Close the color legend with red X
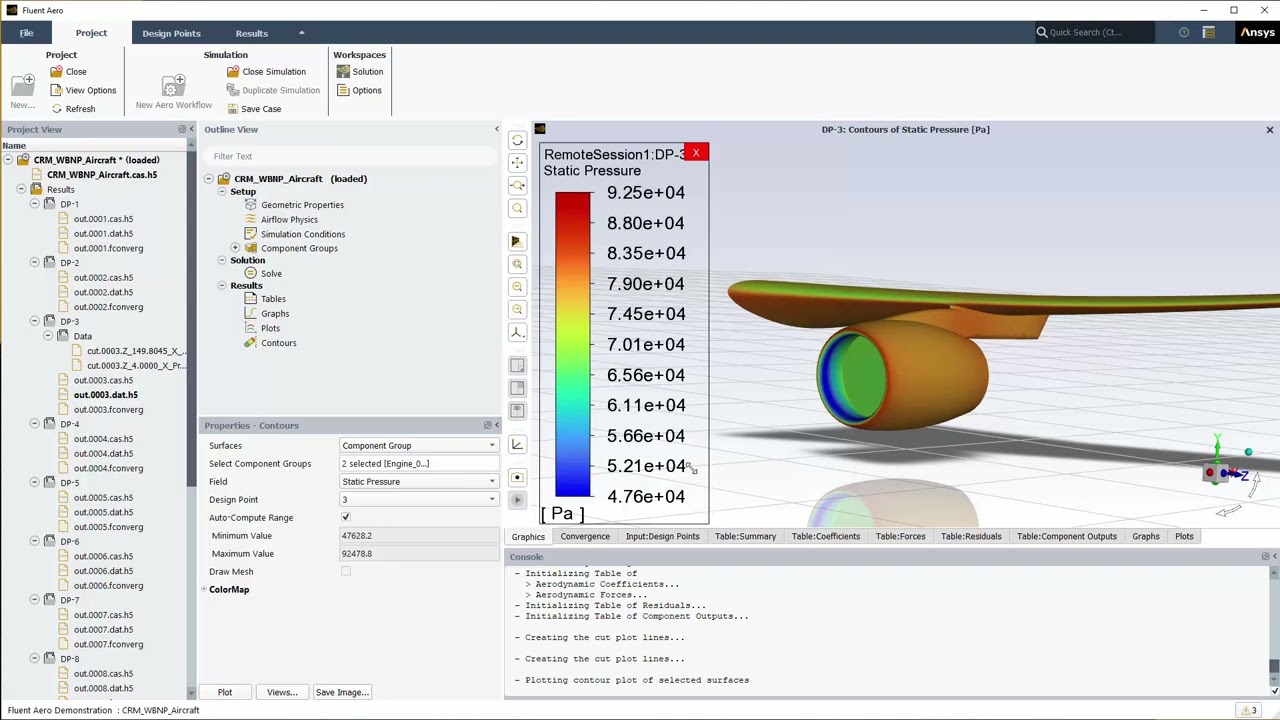This screenshot has width=1280, height=720. point(696,153)
